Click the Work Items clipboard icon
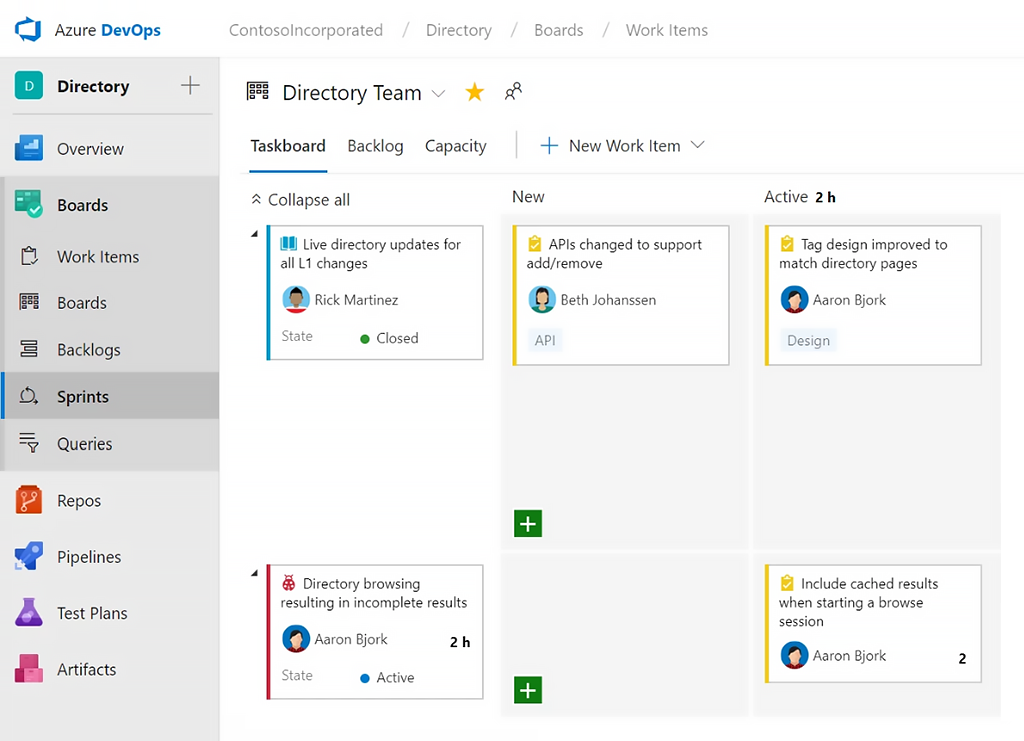 (x=29, y=256)
